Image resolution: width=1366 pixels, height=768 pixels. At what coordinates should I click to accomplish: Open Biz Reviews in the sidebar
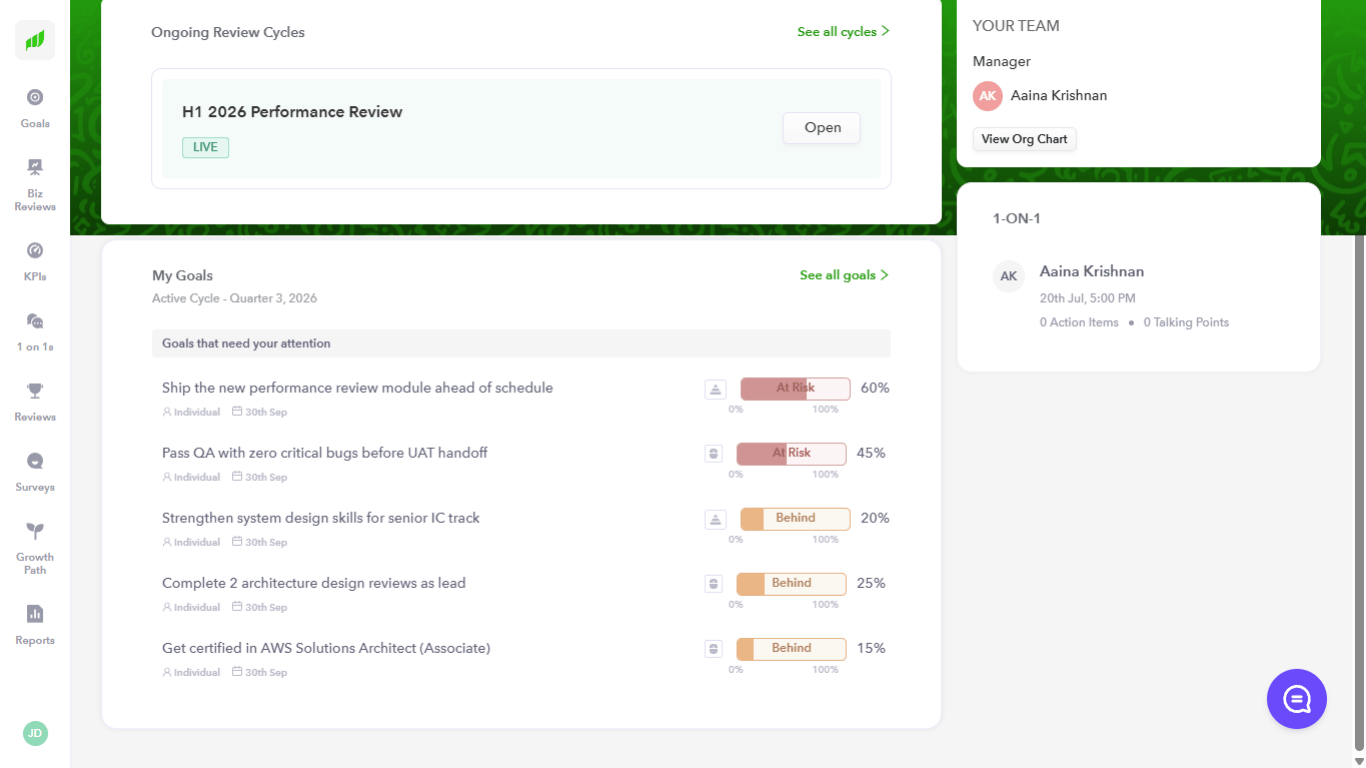pos(35,185)
